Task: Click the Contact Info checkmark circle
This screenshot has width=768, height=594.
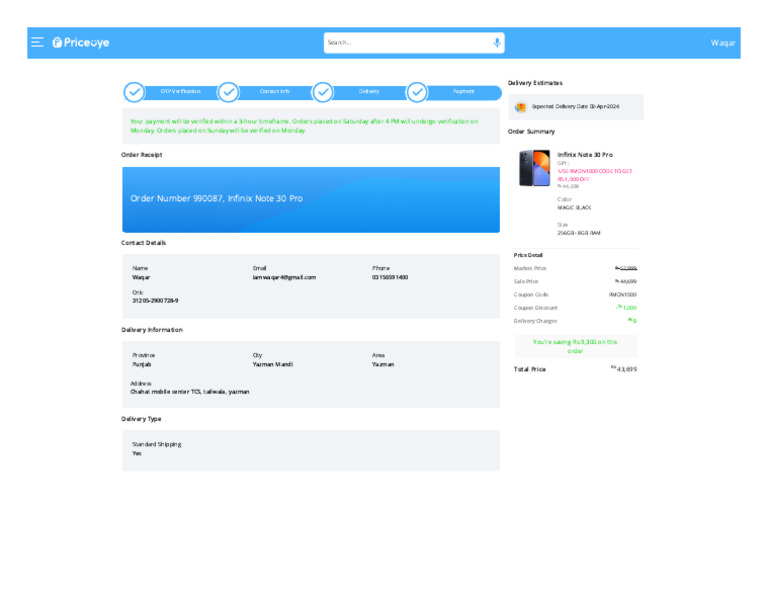Action: [228, 92]
